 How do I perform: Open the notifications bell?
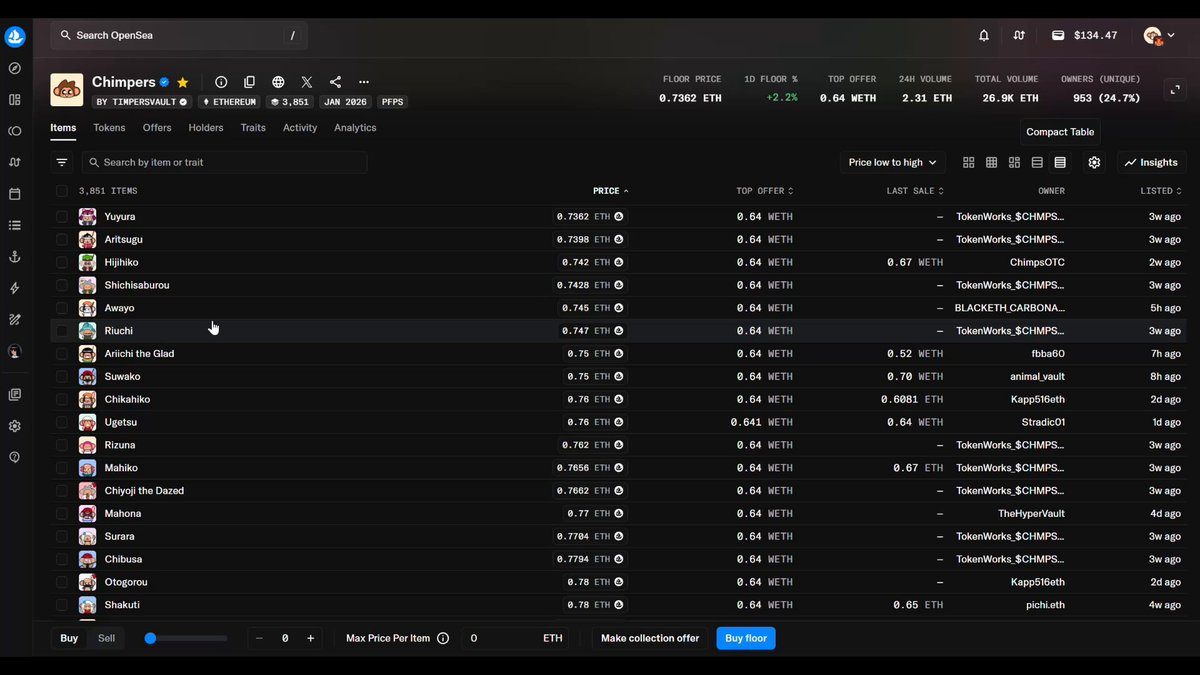[984, 35]
